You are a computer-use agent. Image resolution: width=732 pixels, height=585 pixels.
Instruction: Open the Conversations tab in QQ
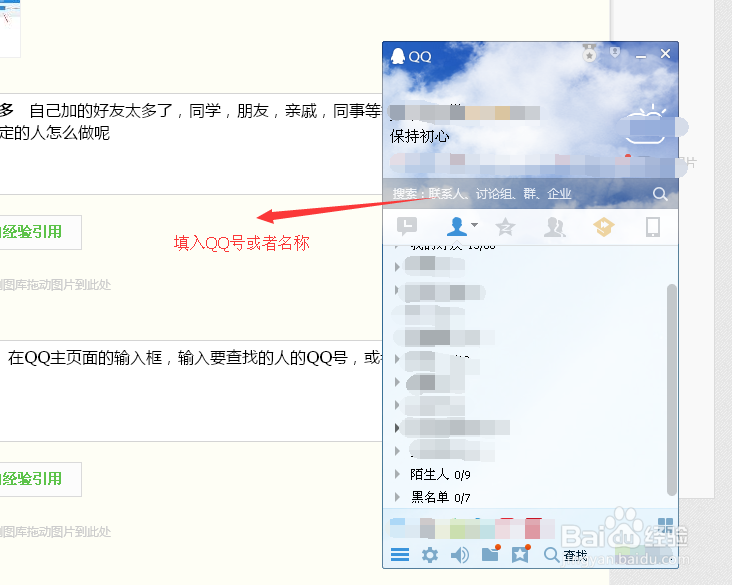coord(407,227)
